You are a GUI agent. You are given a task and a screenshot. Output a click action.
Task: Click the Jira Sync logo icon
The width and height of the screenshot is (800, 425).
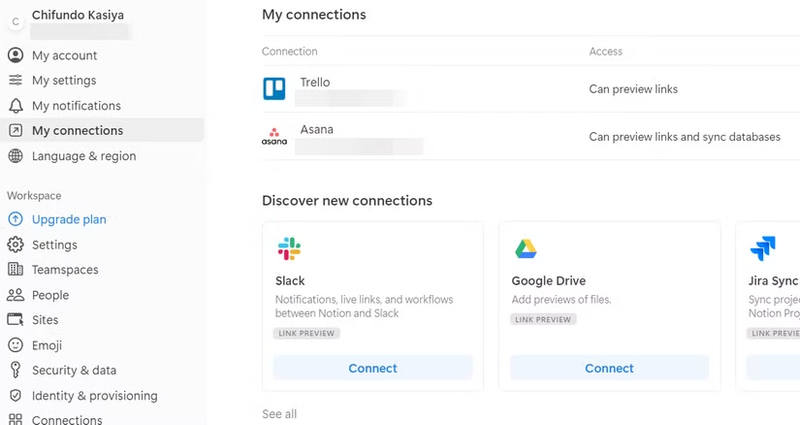(762, 249)
